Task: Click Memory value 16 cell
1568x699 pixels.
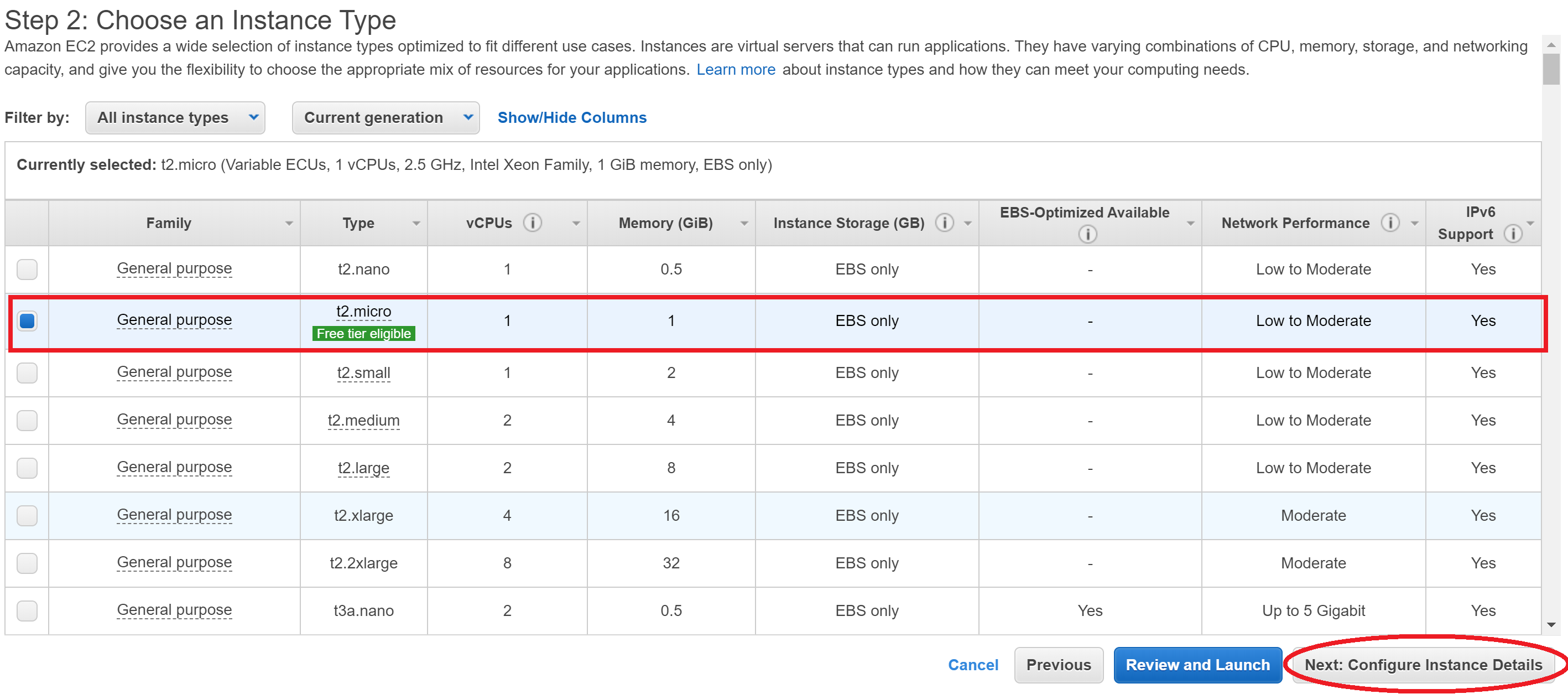Action: point(671,516)
